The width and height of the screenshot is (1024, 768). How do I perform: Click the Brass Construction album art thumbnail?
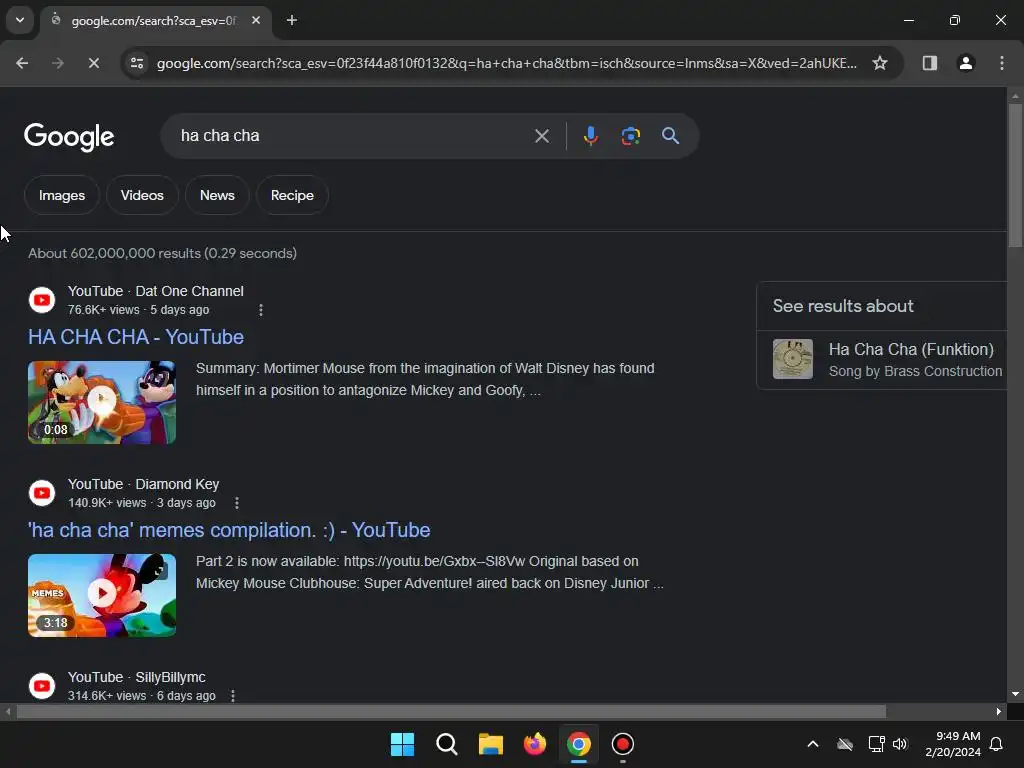pos(793,359)
